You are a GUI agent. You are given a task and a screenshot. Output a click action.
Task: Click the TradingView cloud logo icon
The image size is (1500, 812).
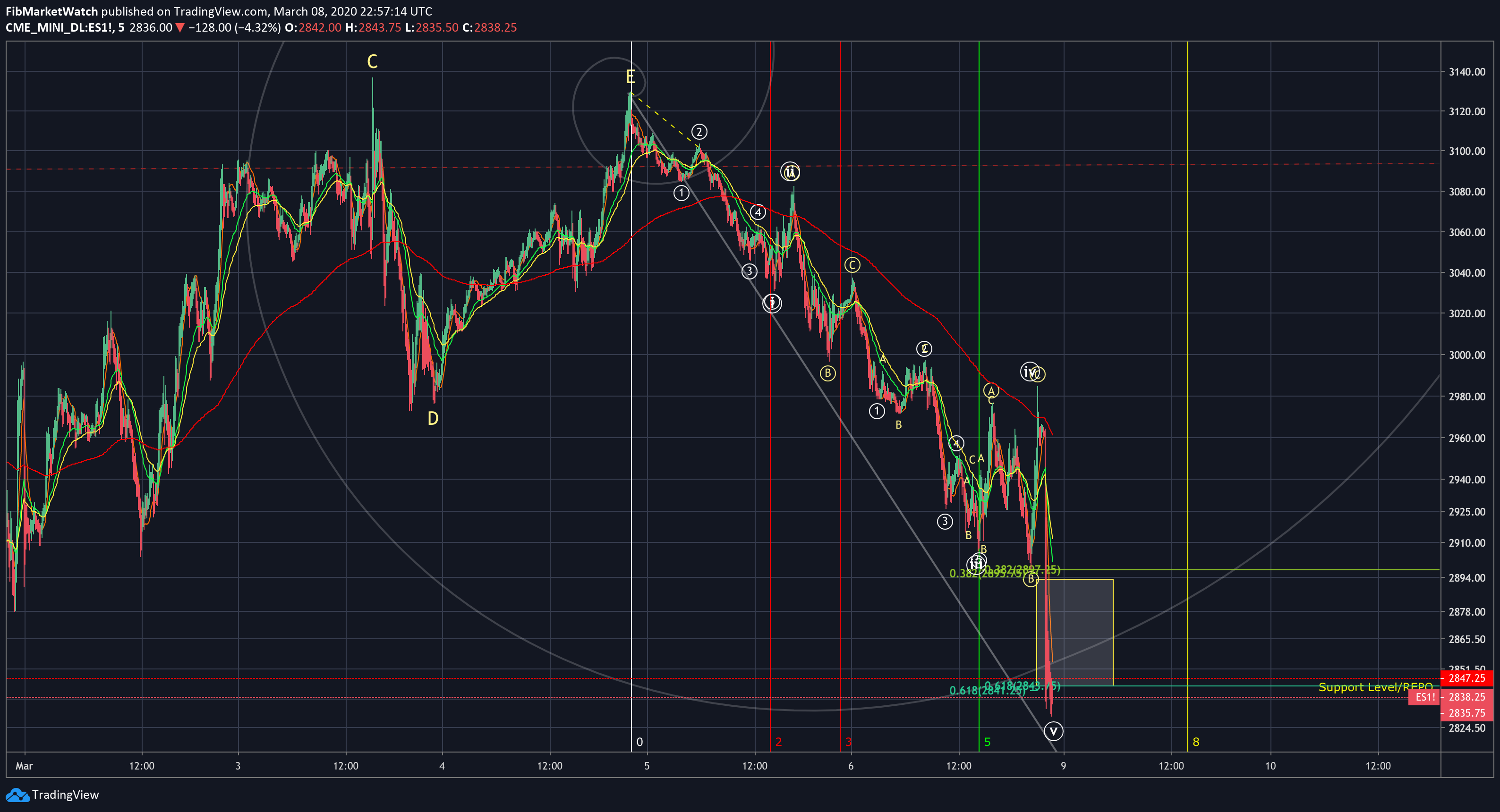click(x=17, y=795)
